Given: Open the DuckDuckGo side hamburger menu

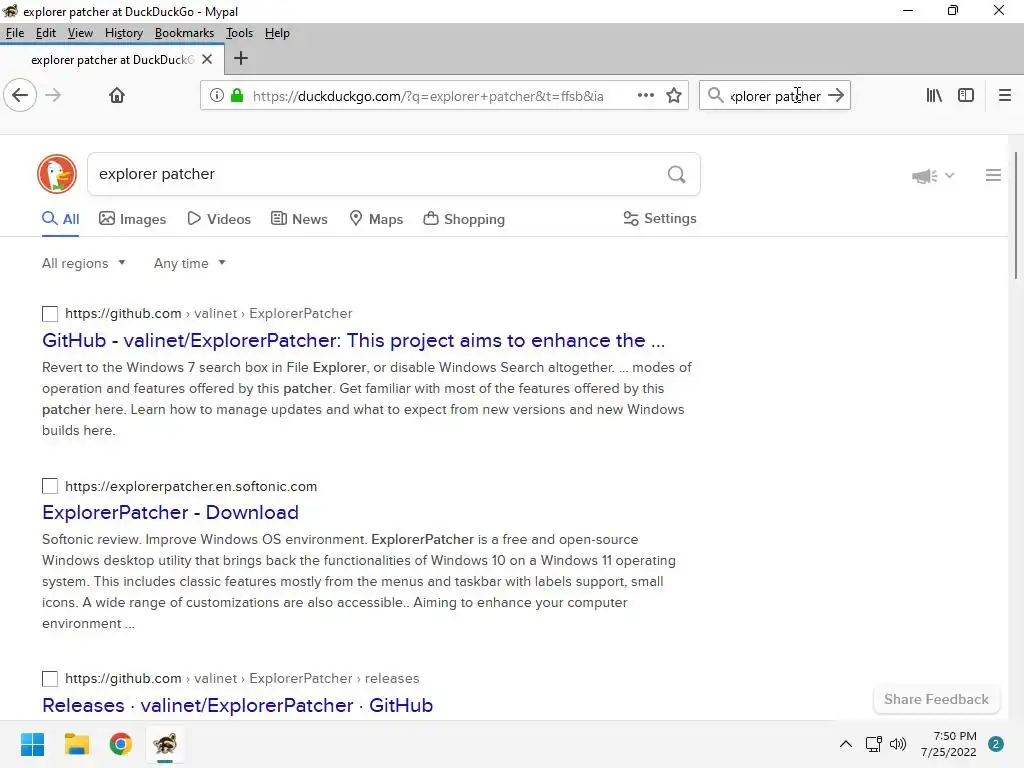Looking at the screenshot, I should 993,175.
